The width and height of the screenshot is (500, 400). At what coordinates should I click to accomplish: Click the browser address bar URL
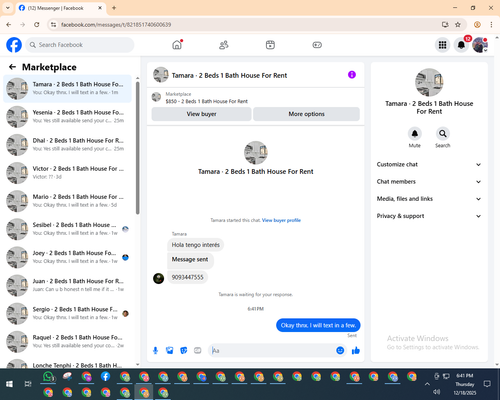click(116, 25)
